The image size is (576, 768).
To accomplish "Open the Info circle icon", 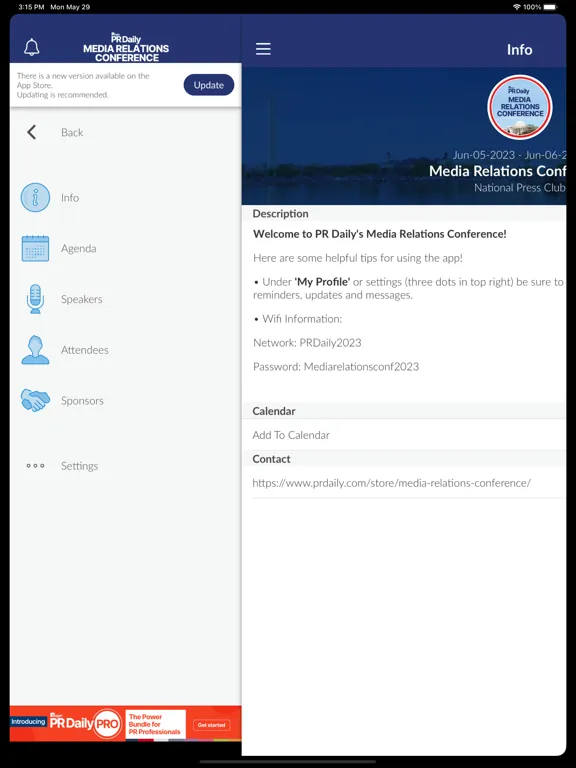I will (35, 198).
